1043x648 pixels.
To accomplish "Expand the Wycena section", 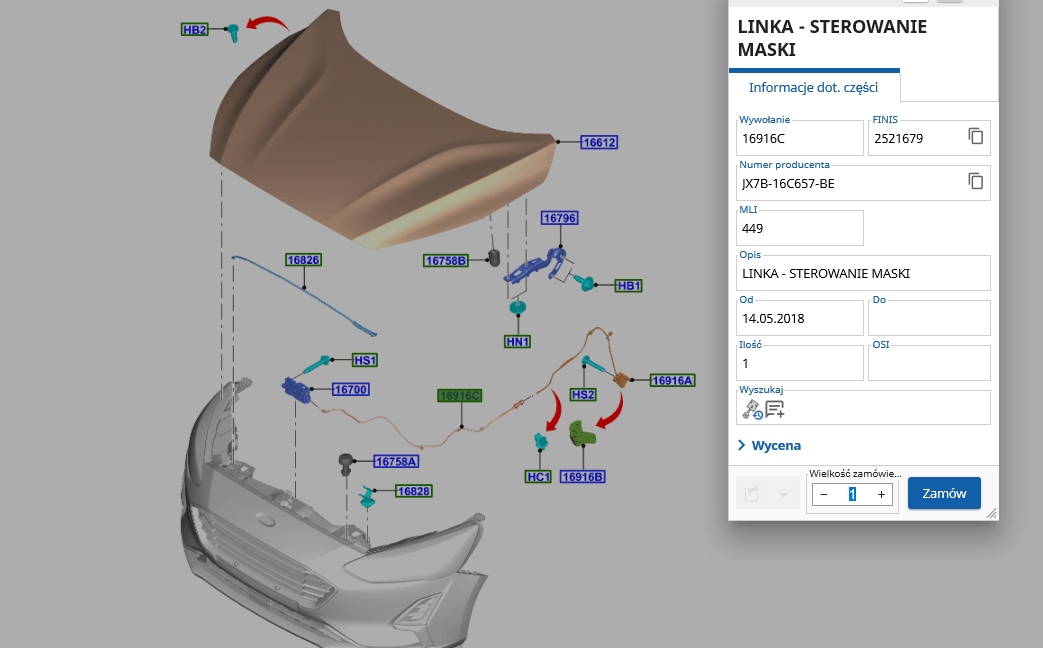I will coord(769,446).
